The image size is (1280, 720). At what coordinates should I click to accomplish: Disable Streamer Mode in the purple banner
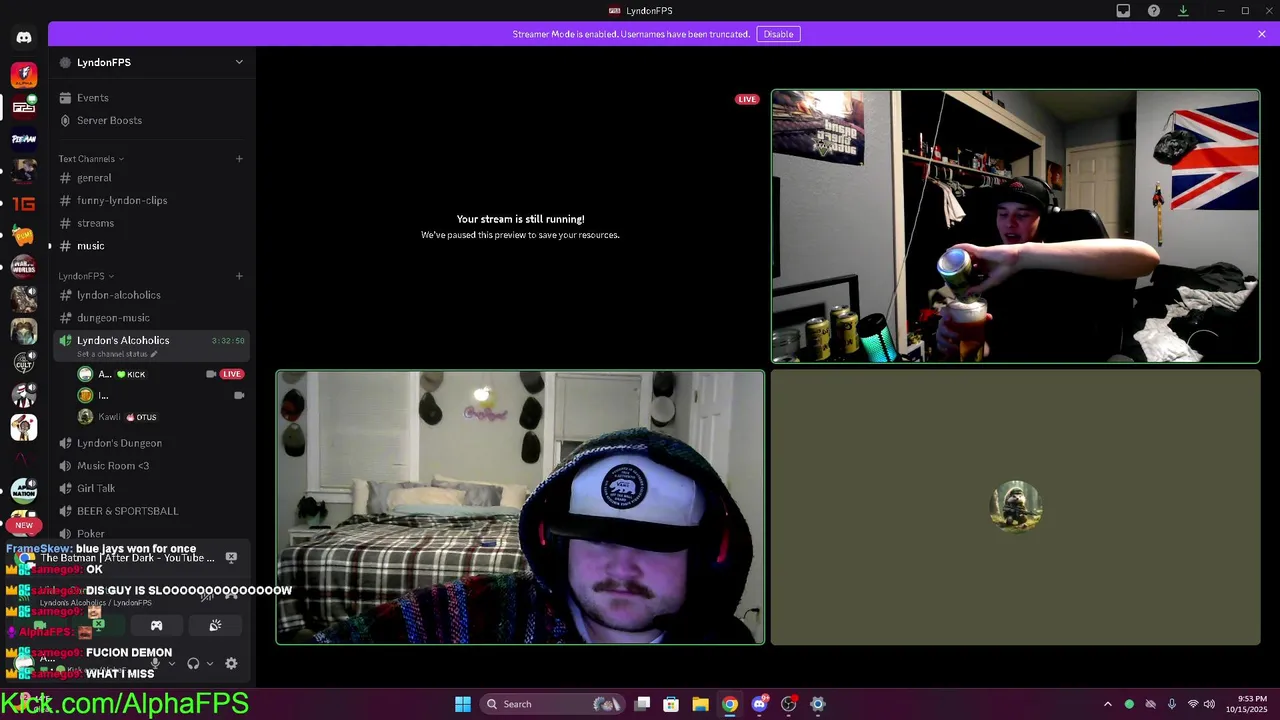click(x=778, y=34)
